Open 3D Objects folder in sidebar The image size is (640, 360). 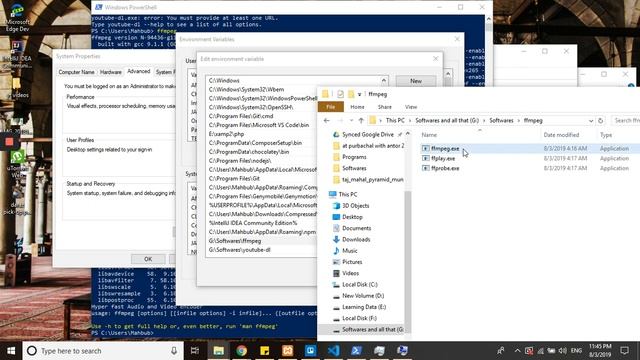coord(356,206)
